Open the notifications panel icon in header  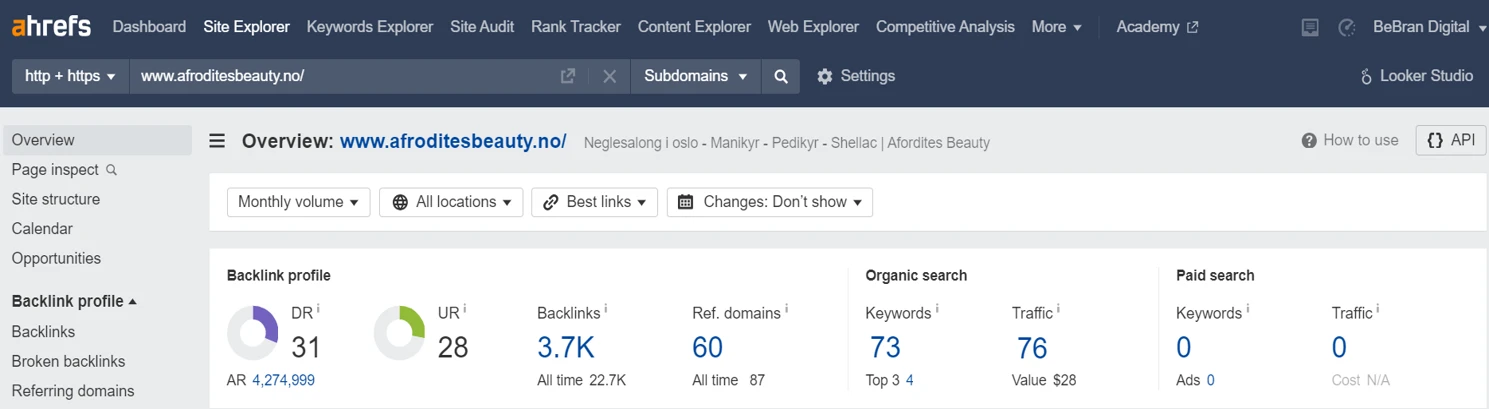(x=1310, y=27)
